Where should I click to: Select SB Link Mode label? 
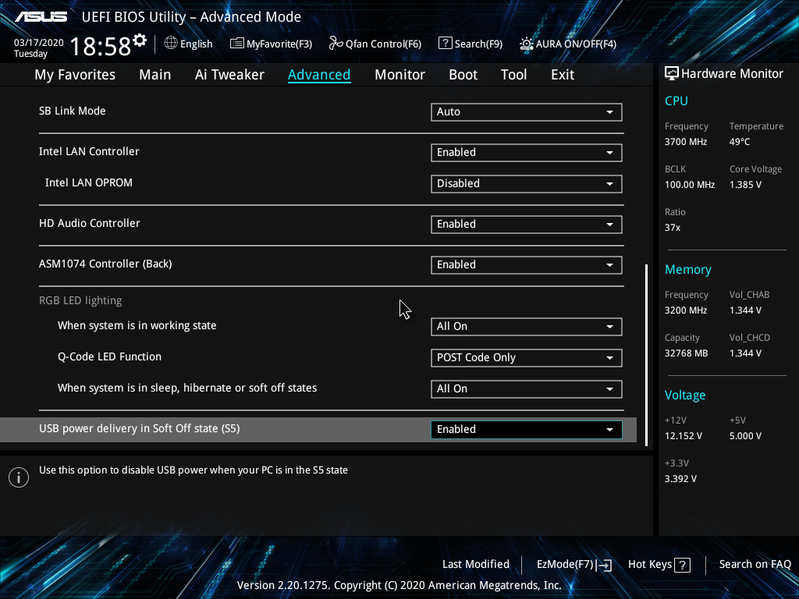tap(72, 111)
